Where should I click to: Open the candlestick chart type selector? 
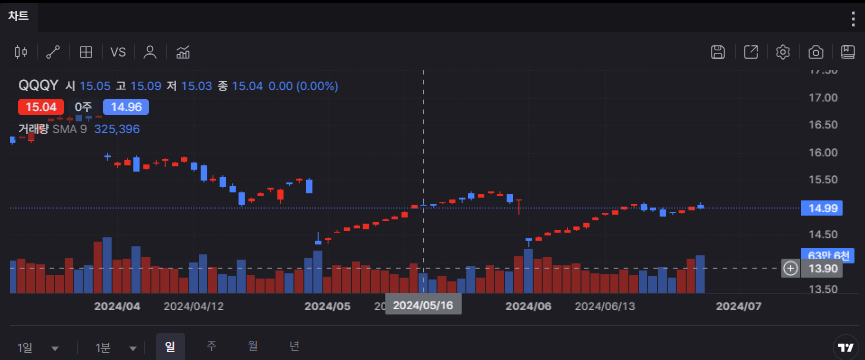pos(21,52)
